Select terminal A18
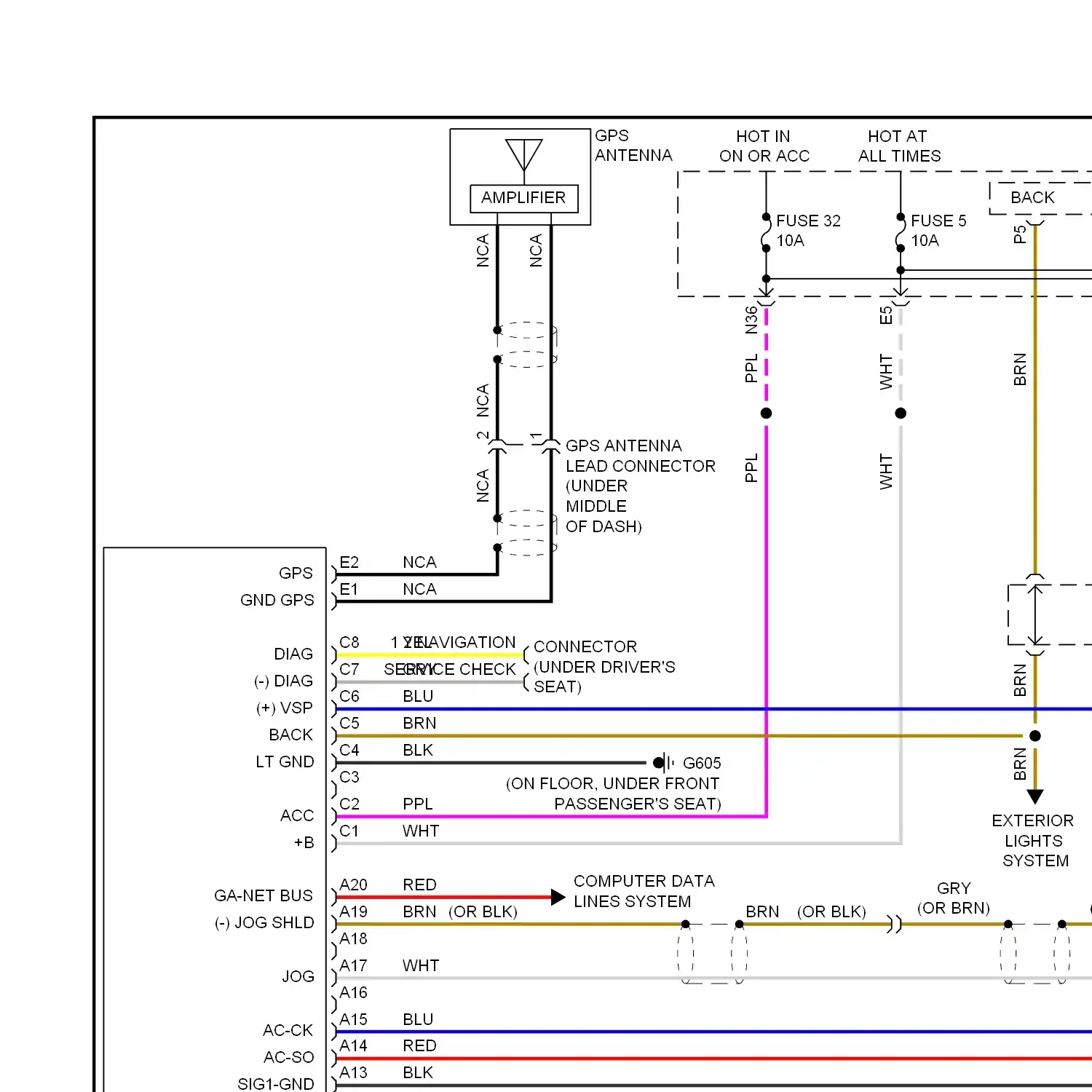Image resolution: width=1092 pixels, height=1092 pixels. [x=353, y=938]
